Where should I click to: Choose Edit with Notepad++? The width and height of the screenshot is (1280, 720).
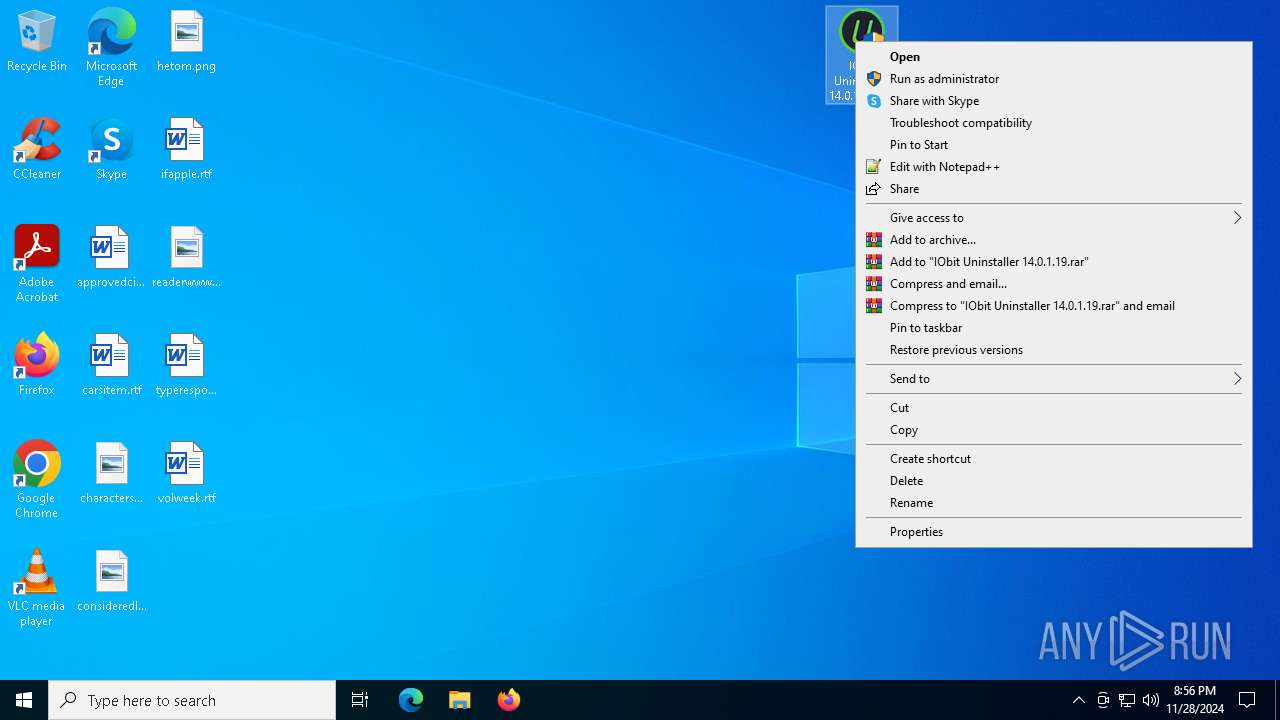[x=1054, y=167]
